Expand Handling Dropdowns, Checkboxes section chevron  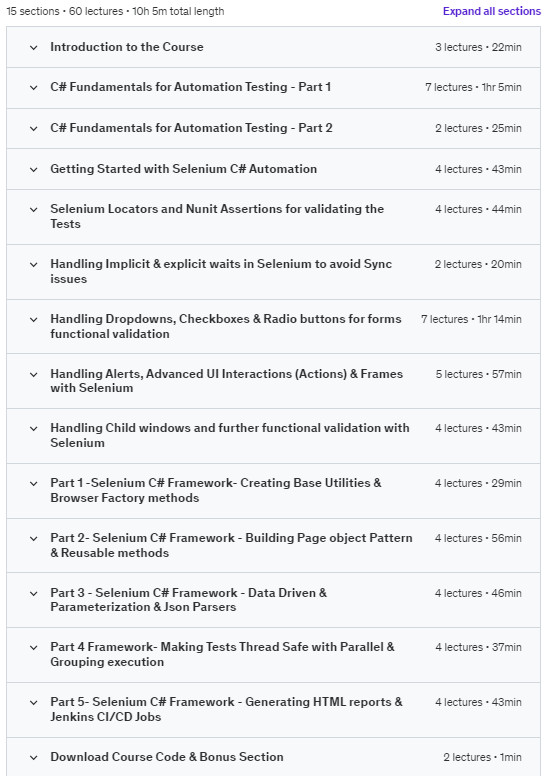pos(34,320)
